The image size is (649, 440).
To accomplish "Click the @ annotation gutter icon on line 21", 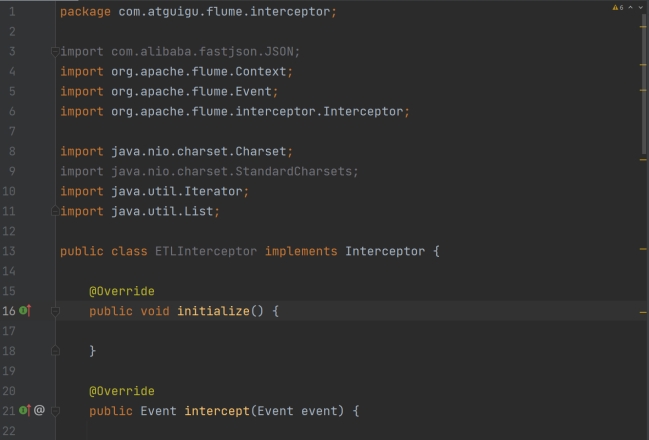I will (40, 410).
